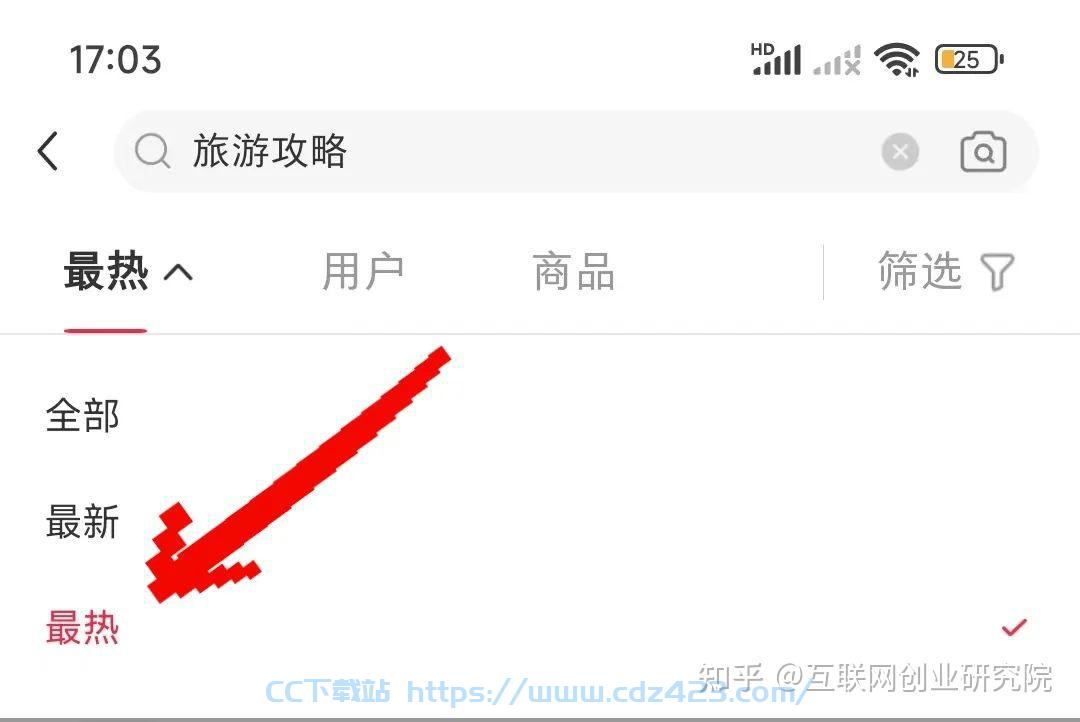
Task: Open the camera image search icon
Action: (983, 152)
